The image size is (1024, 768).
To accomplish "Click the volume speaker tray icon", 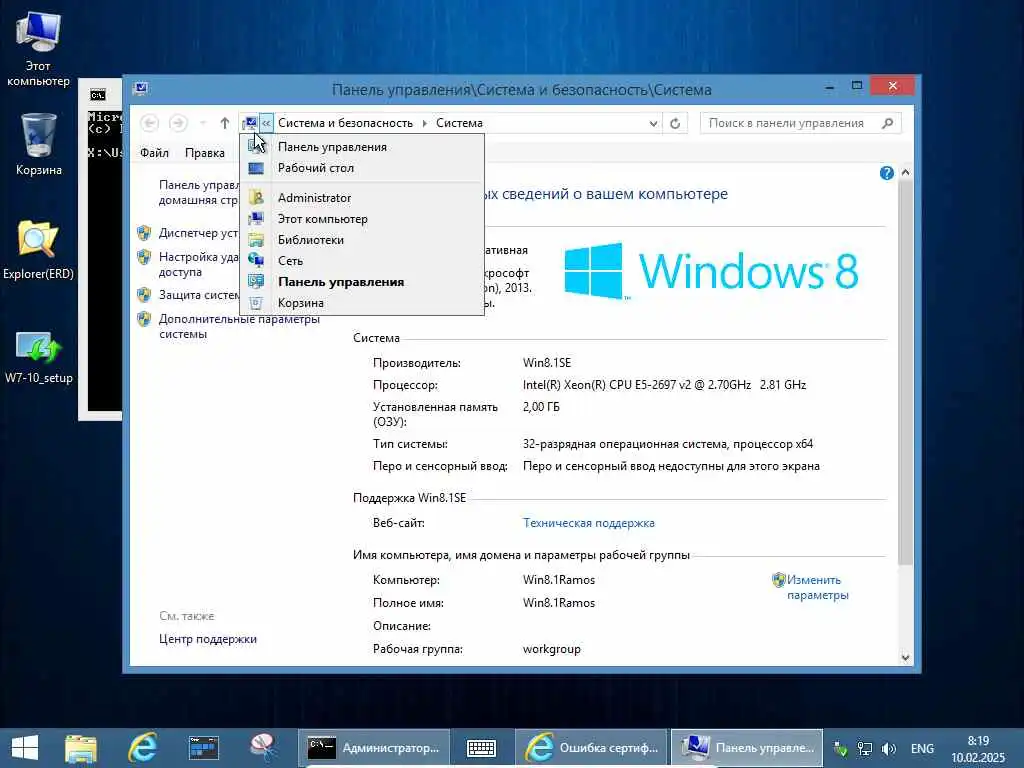I will (x=889, y=748).
